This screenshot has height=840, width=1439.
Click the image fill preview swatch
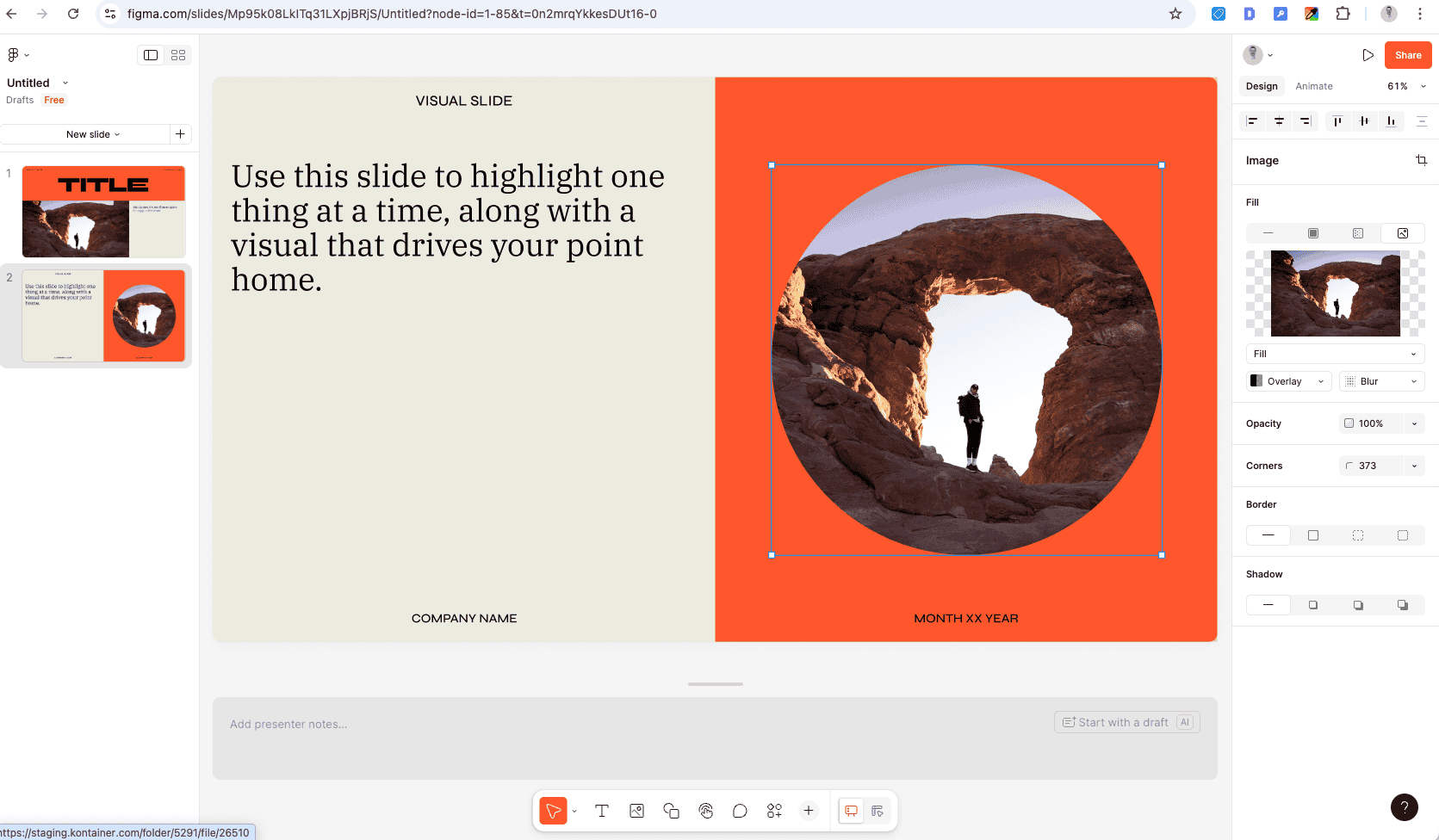[1335, 293]
